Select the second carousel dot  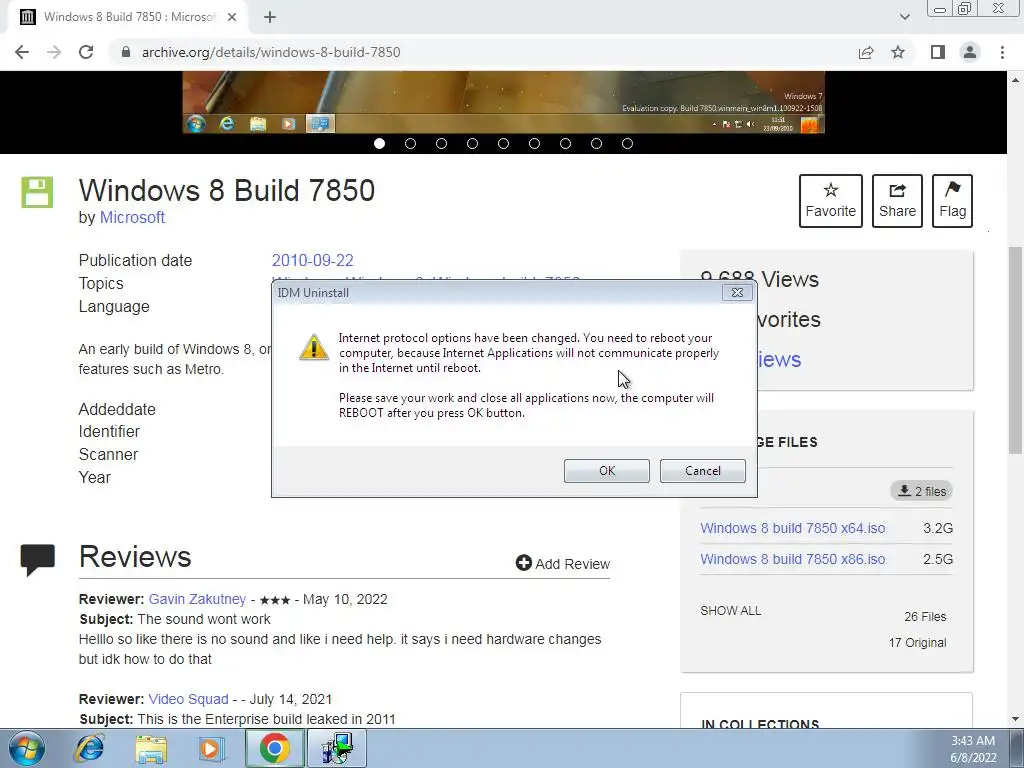click(x=410, y=144)
